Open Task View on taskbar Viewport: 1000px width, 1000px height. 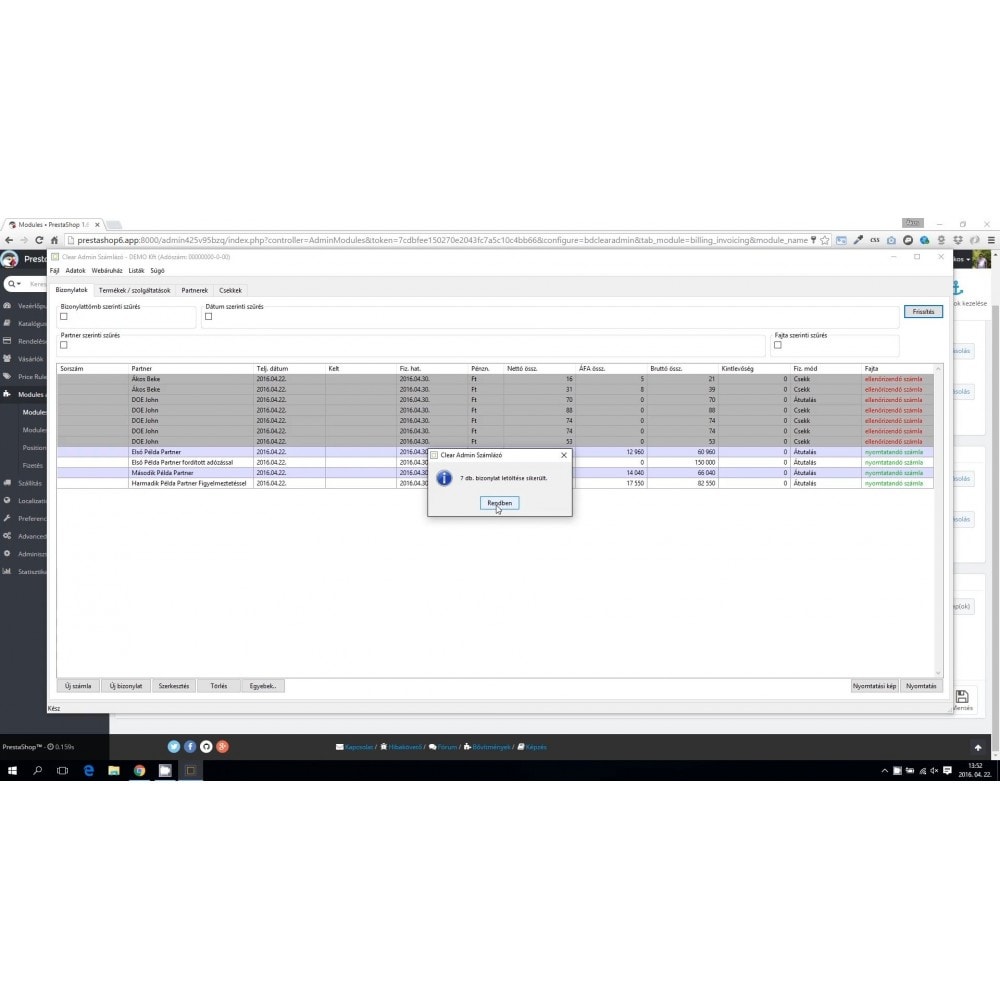pyautogui.click(x=62, y=770)
